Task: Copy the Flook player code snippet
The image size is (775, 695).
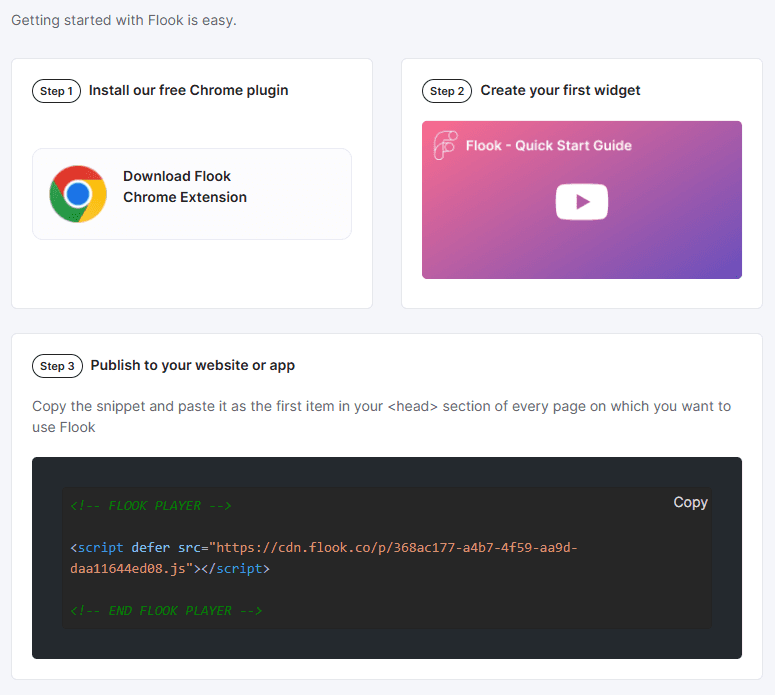Action: [690, 502]
